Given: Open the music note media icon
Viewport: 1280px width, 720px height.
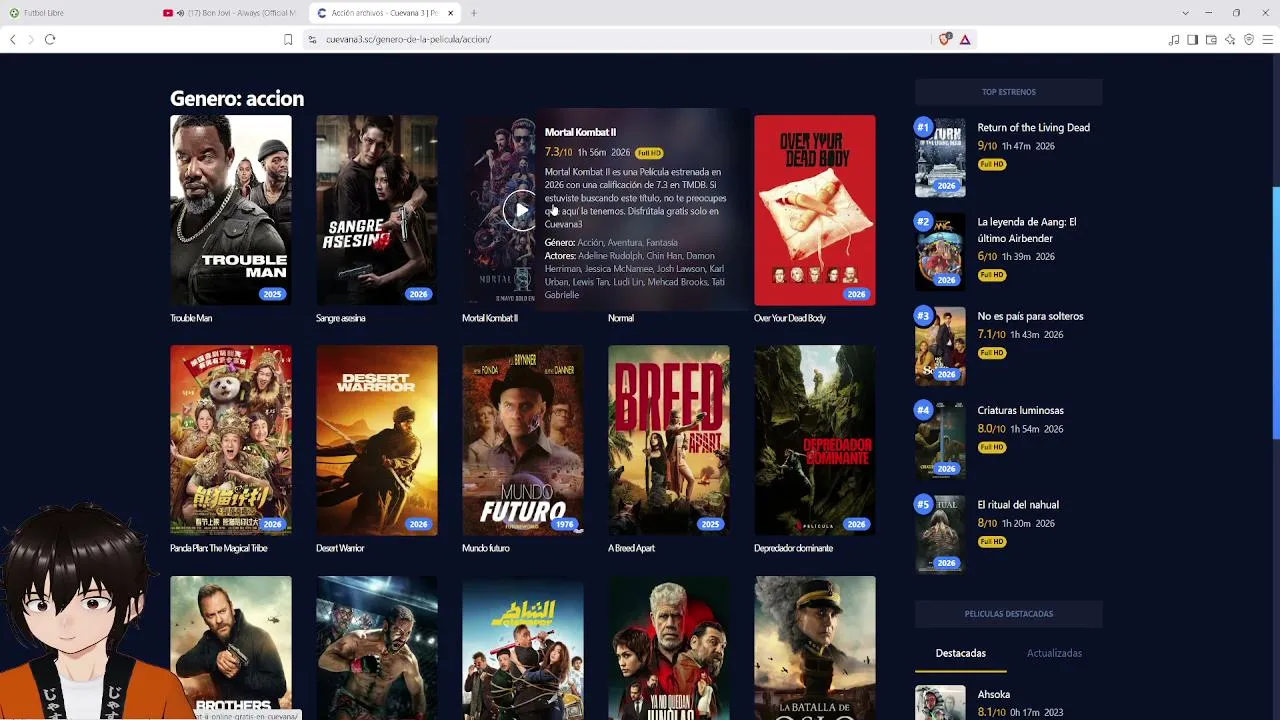Looking at the screenshot, I should 1174,39.
